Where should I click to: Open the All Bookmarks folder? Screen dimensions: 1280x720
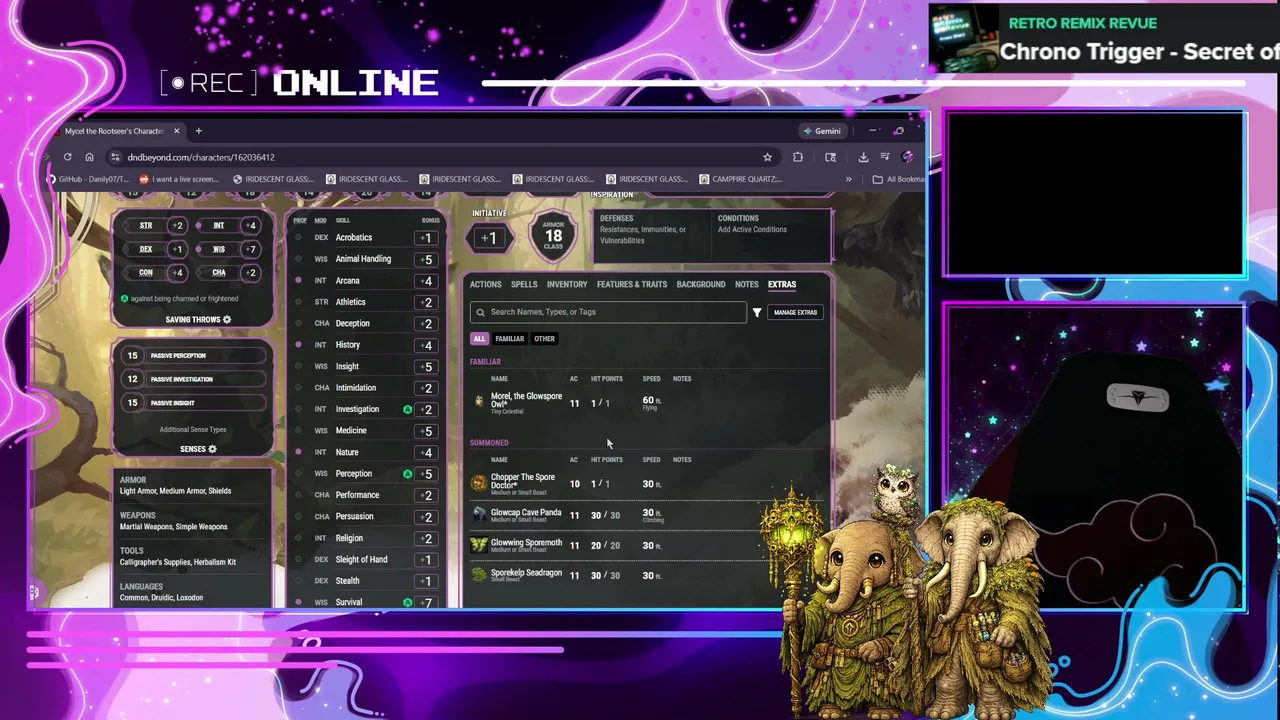coord(898,179)
